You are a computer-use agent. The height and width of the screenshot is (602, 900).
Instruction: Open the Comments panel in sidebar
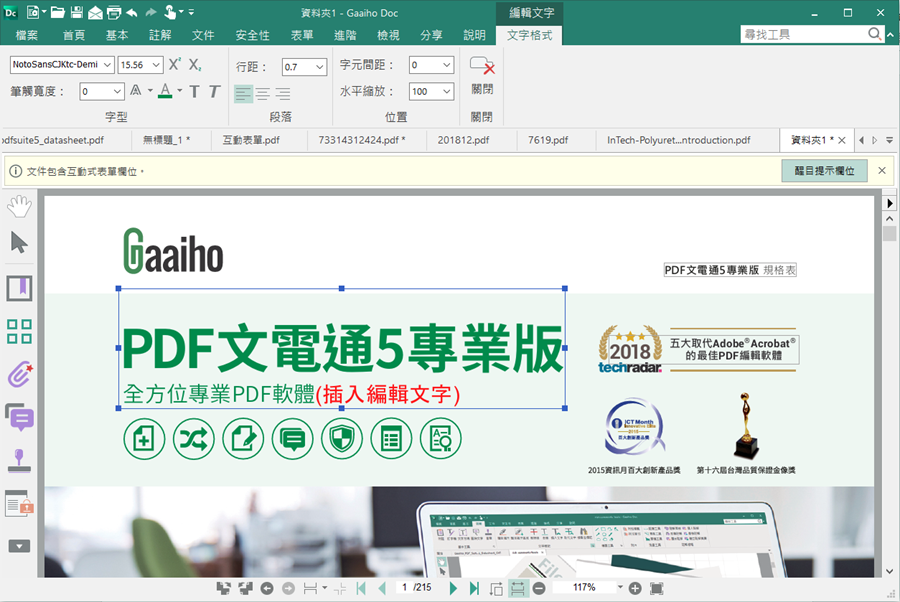[x=19, y=417]
